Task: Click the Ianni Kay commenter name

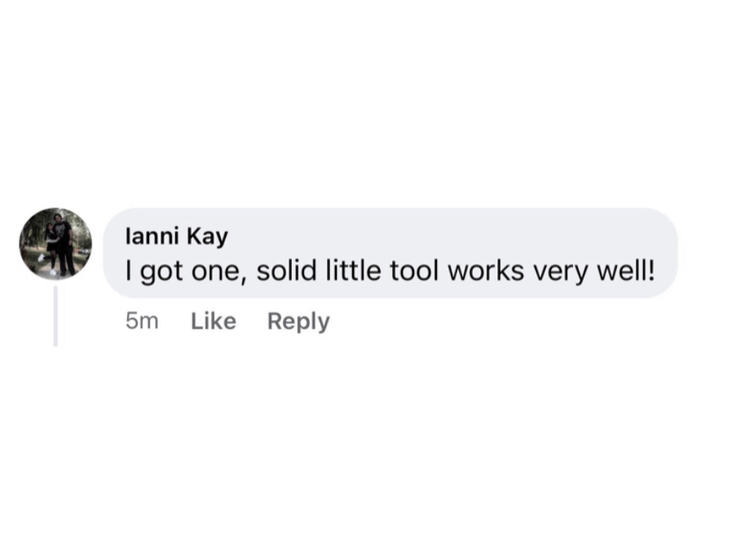Action: pyautogui.click(x=176, y=237)
